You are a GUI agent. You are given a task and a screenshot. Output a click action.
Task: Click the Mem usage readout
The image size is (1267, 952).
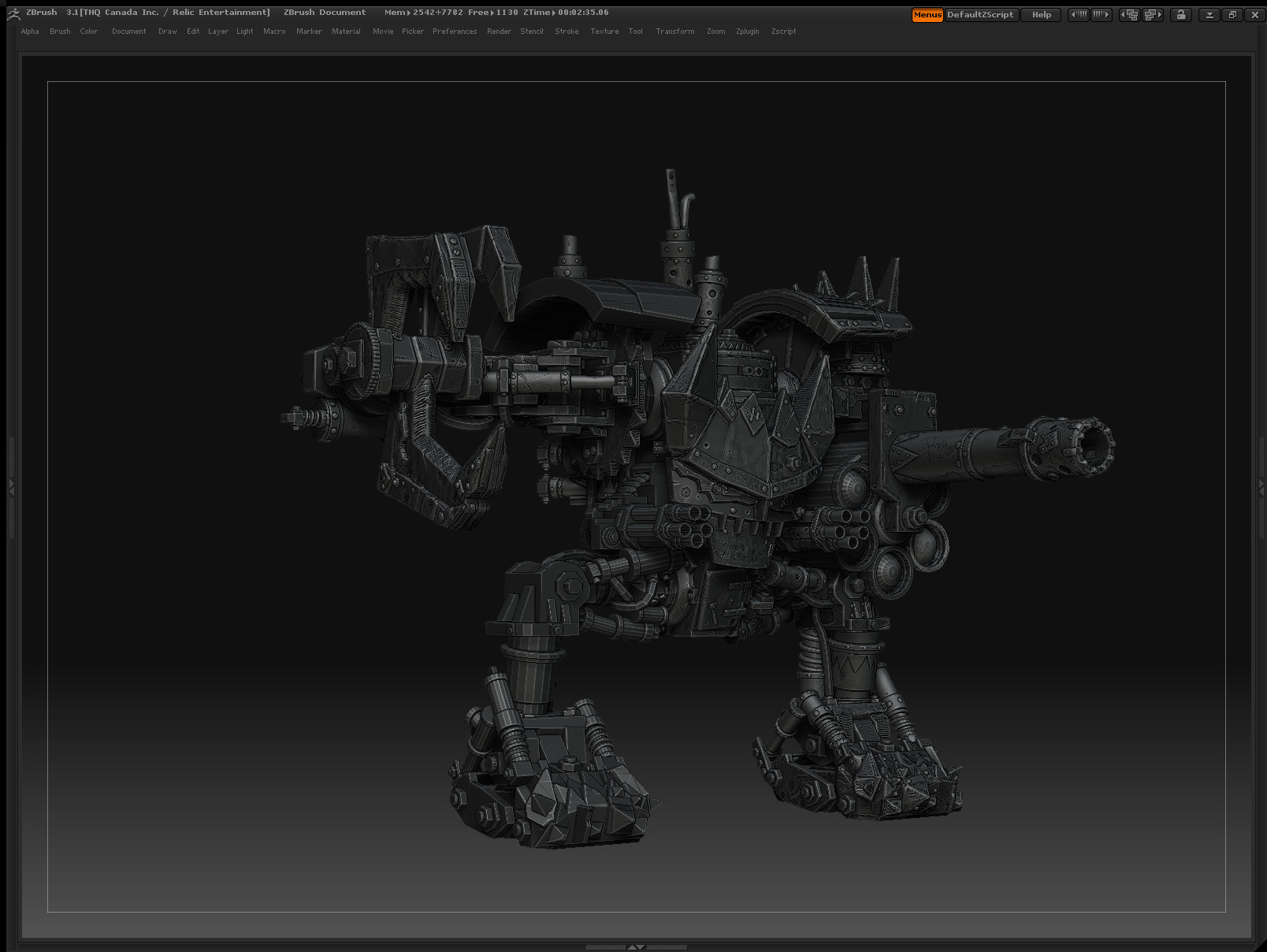click(424, 13)
